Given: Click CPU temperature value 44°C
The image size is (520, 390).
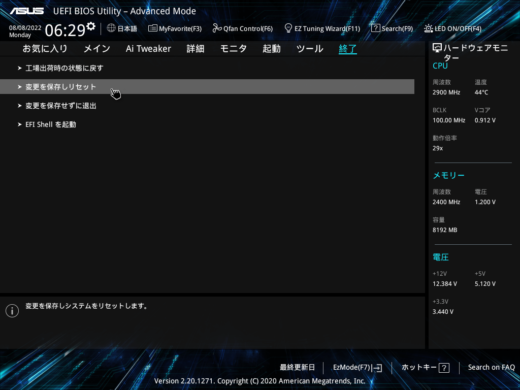Looking at the screenshot, I should (x=481, y=92).
